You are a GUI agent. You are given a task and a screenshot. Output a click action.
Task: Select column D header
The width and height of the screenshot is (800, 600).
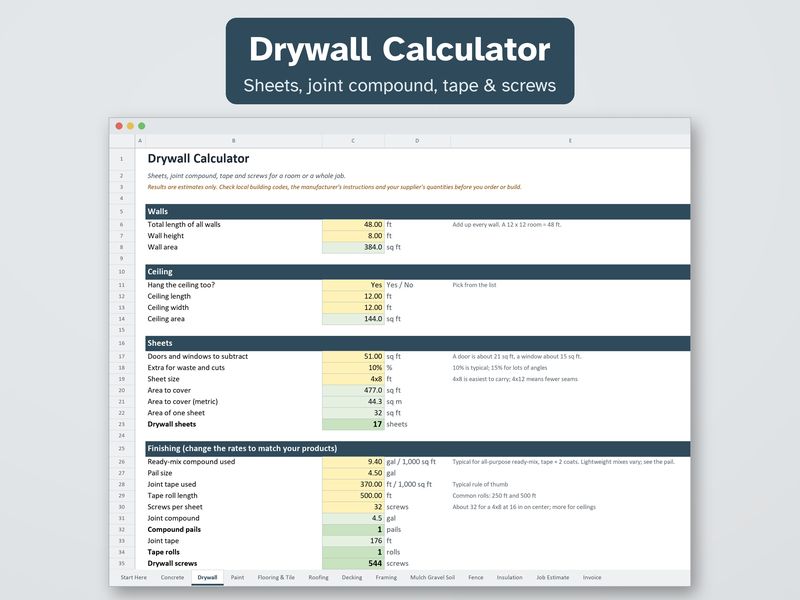417,141
